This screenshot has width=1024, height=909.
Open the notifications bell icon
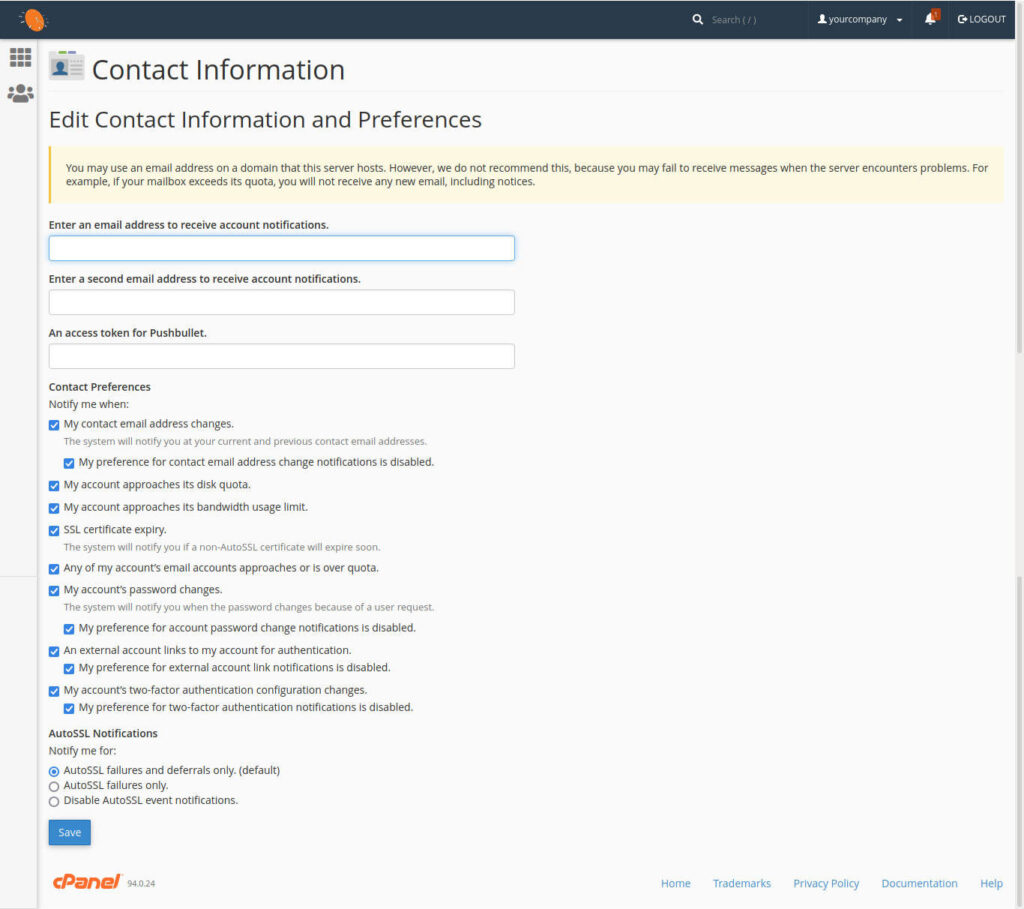tap(931, 18)
